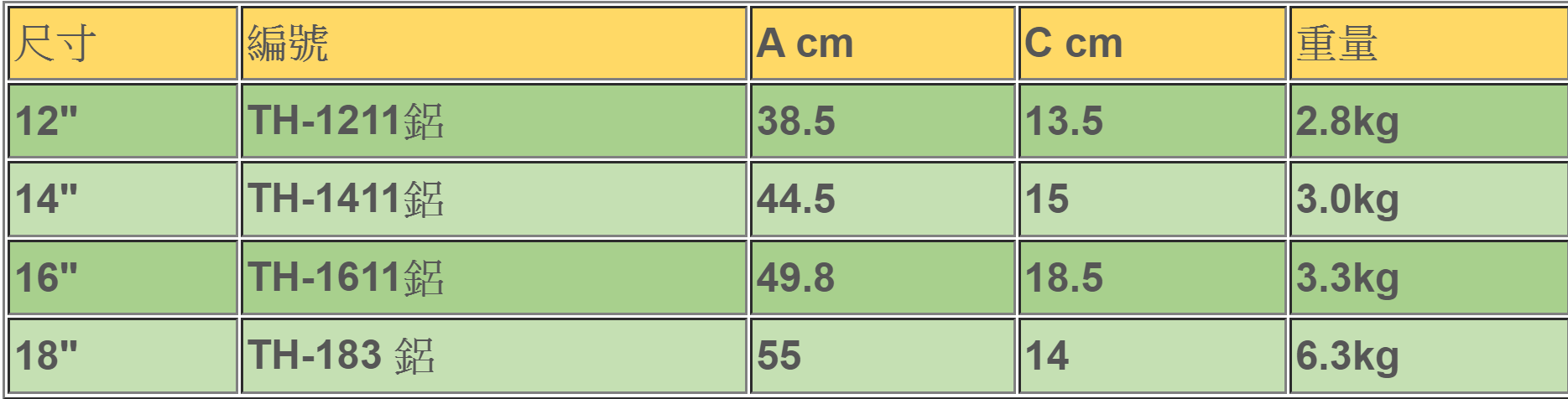Click the 6.3kg weight cell

(1429, 355)
